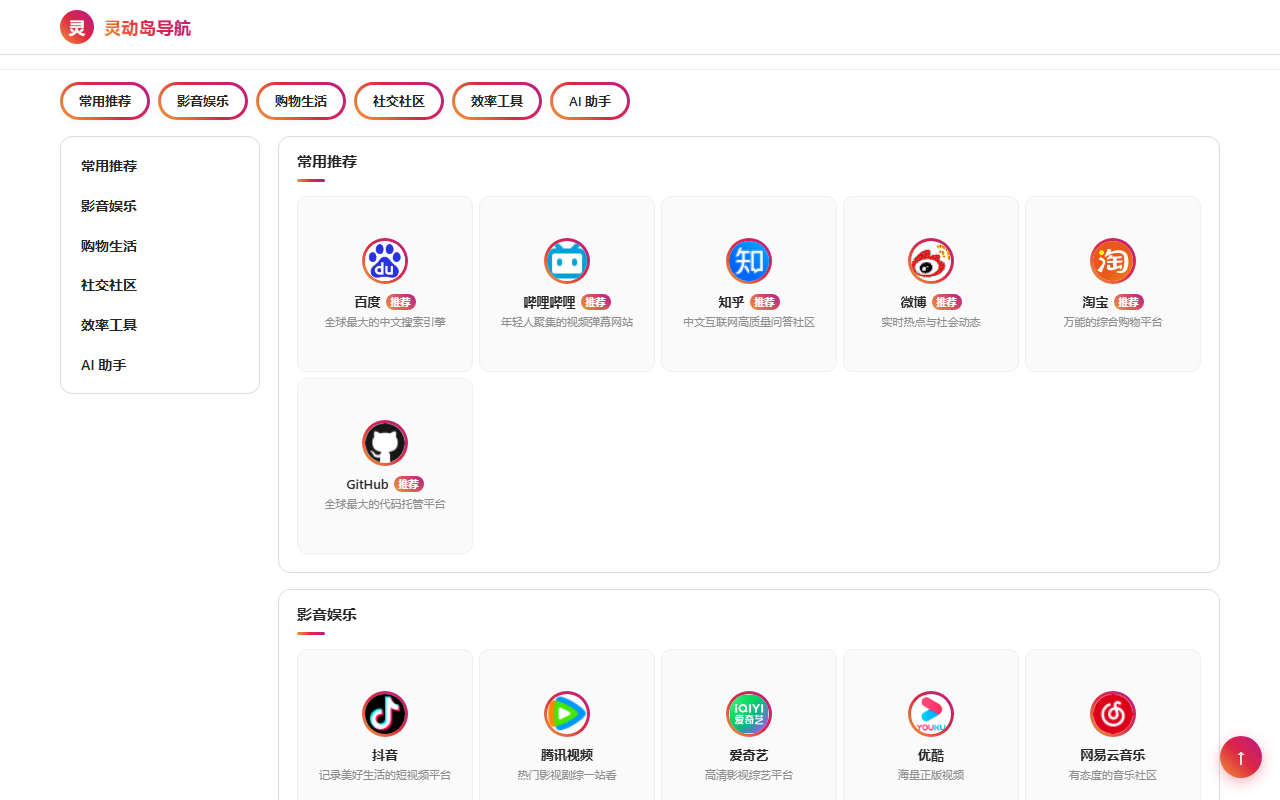This screenshot has height=800, width=1280.
Task: Open the 百度 paw icon
Action: click(x=385, y=261)
